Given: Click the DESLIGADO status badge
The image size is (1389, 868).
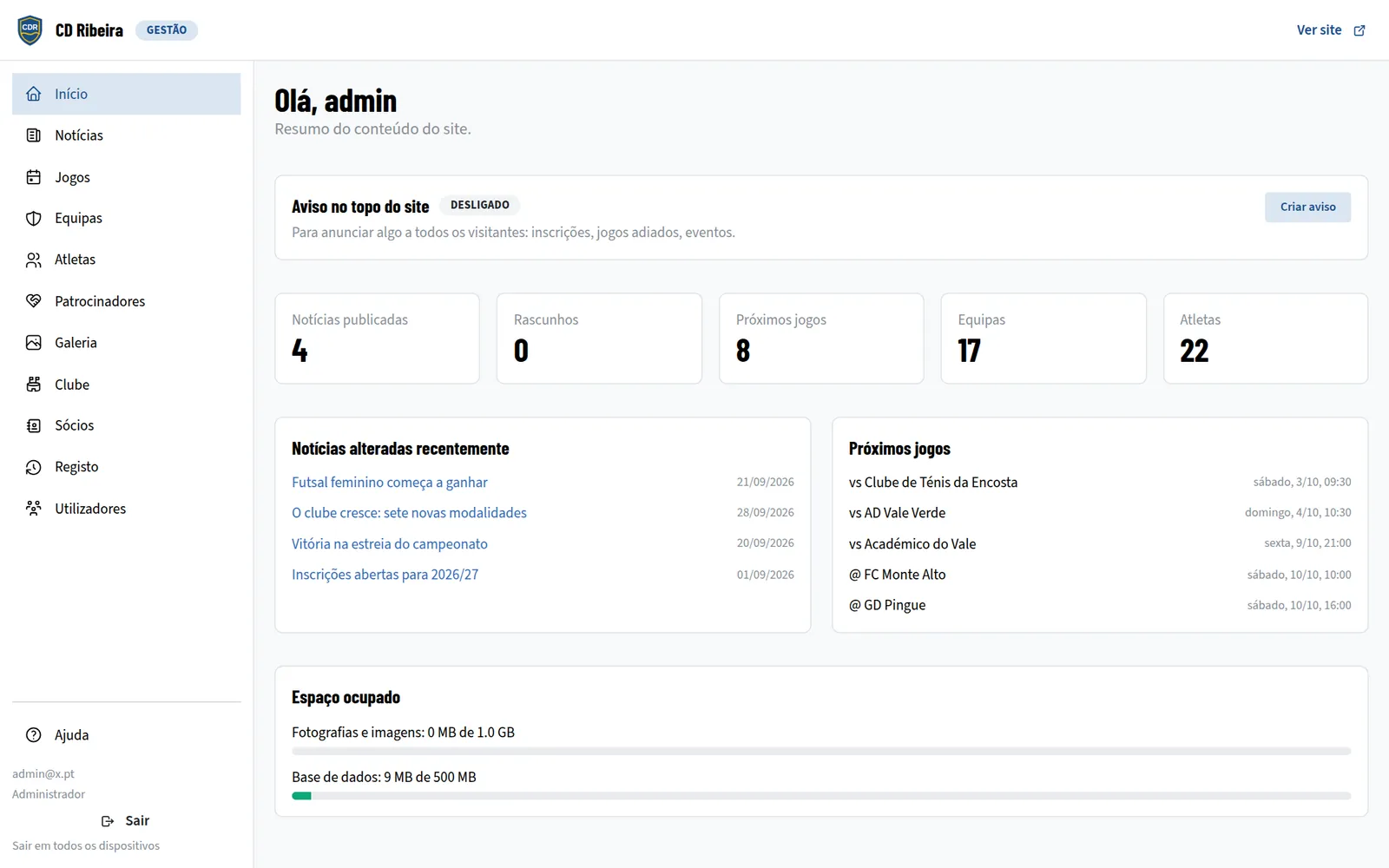Looking at the screenshot, I should [x=480, y=205].
